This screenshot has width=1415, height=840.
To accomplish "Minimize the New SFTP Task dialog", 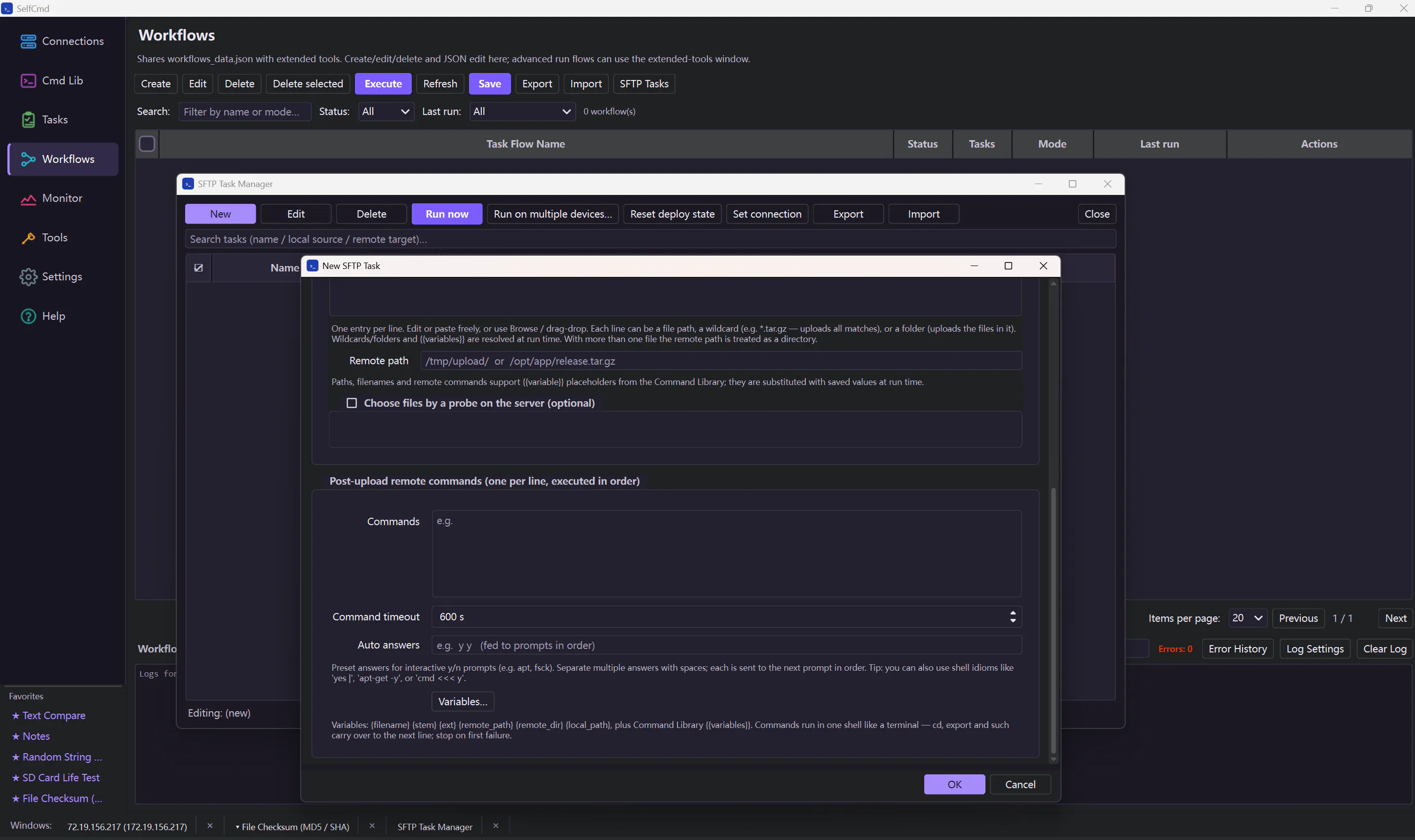I will 974,266.
